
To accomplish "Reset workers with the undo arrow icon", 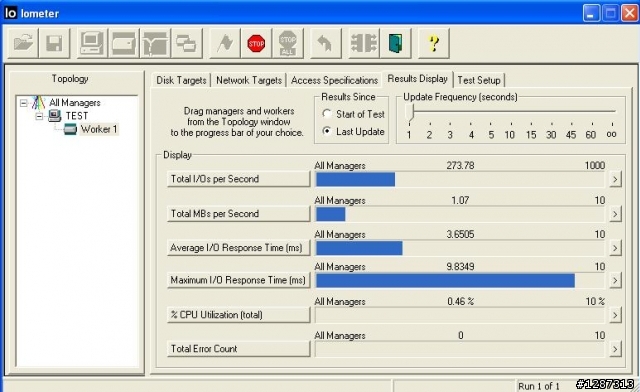I will point(325,43).
